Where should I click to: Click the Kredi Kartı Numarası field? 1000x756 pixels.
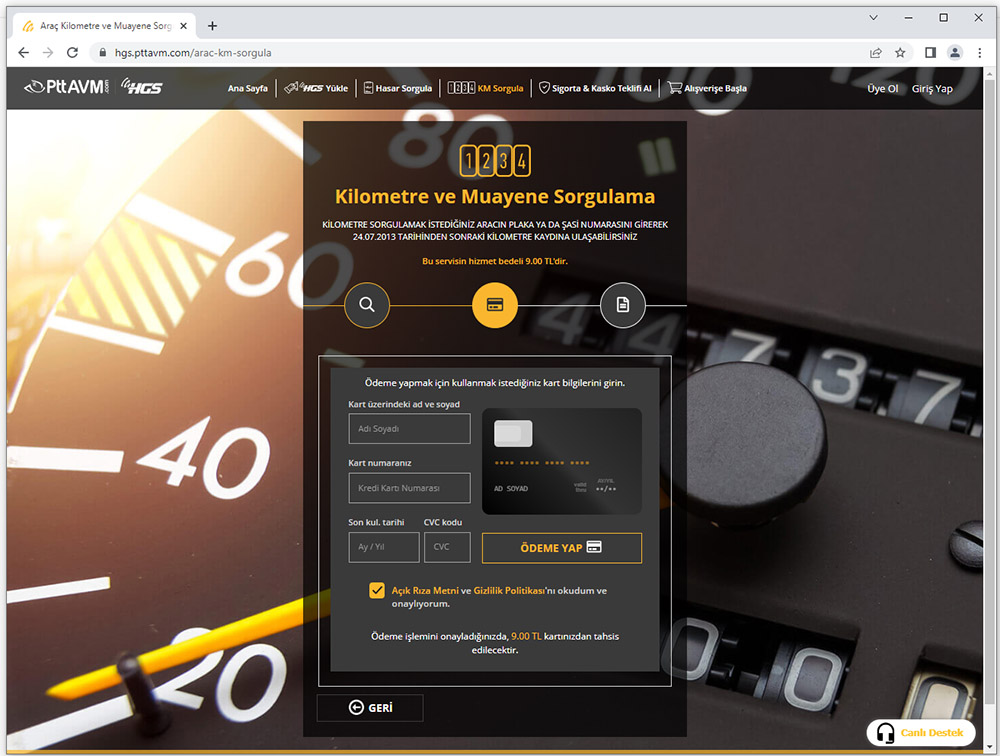(x=409, y=488)
